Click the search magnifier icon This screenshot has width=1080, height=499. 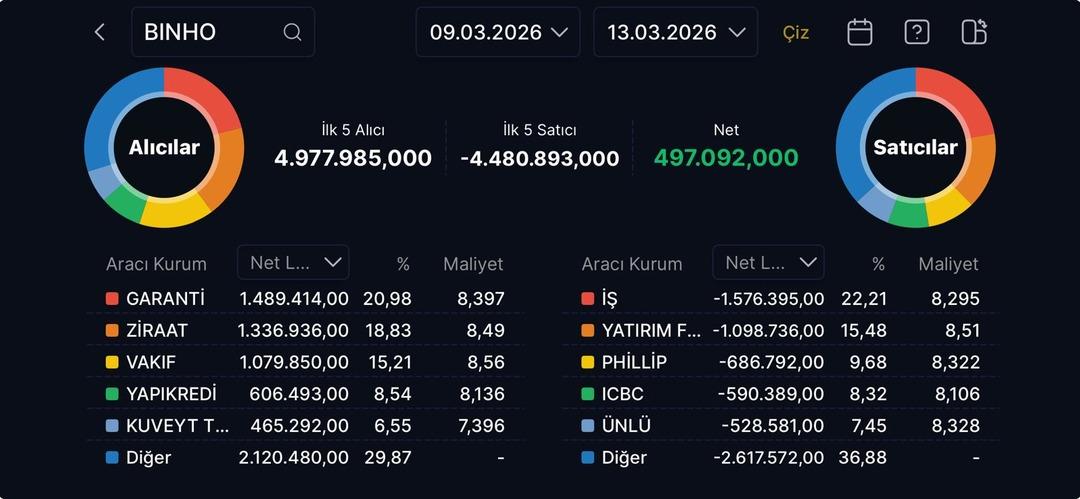click(292, 32)
